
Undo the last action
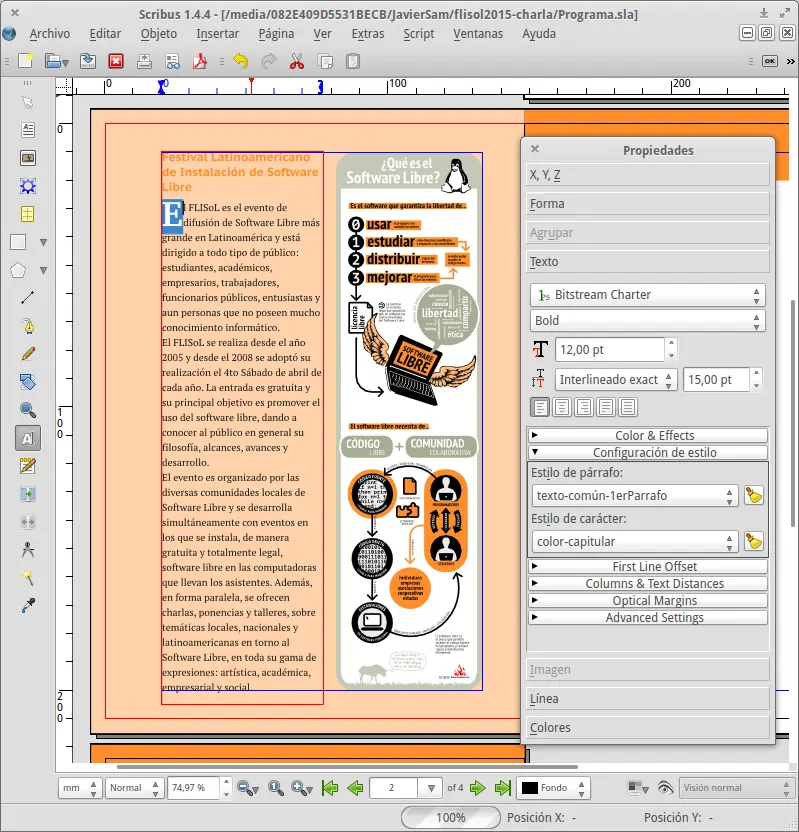tap(241, 61)
